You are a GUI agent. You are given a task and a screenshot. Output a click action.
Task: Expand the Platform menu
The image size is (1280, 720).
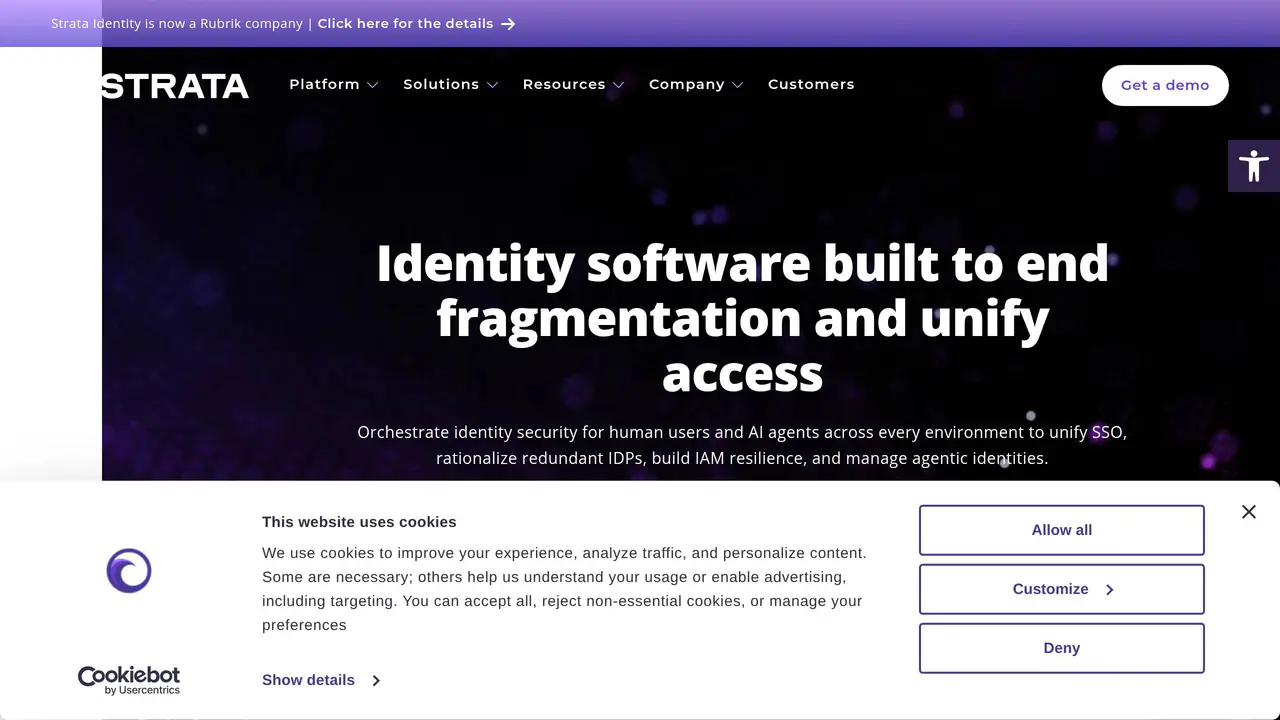[x=333, y=85]
